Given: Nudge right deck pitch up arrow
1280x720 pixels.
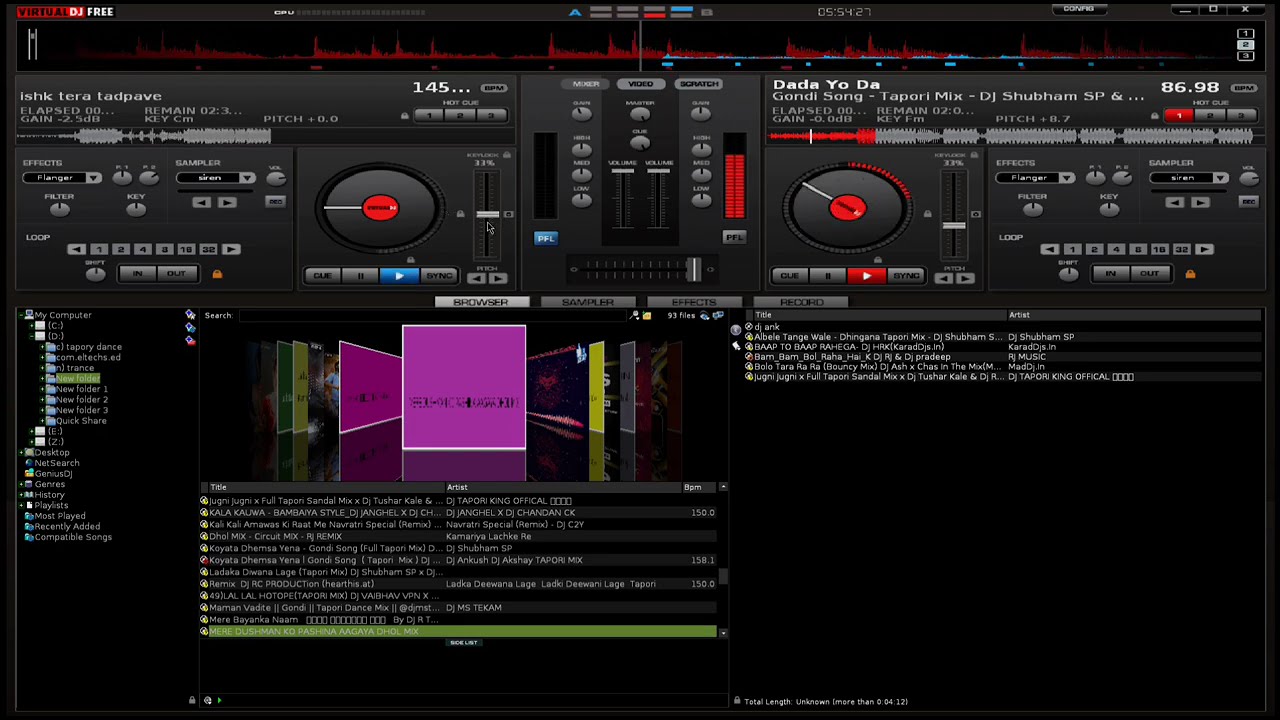Looking at the screenshot, I should [x=965, y=279].
